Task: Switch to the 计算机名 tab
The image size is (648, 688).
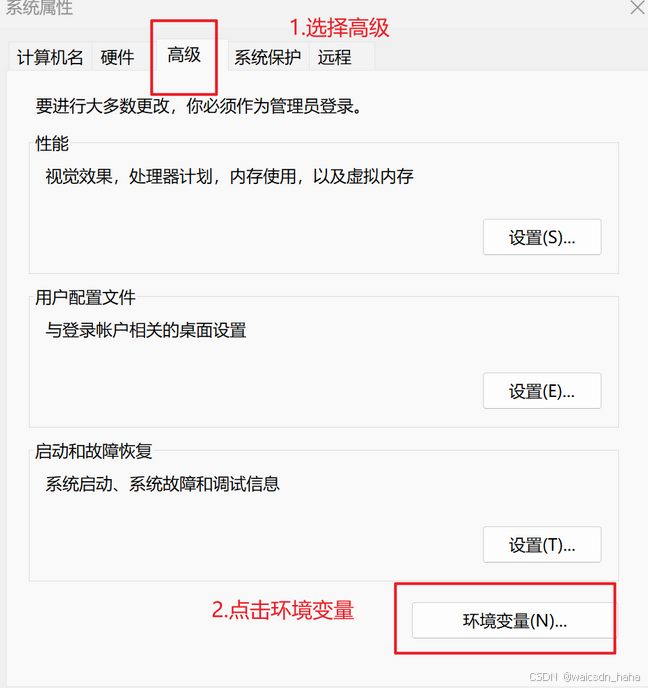Action: (50, 57)
